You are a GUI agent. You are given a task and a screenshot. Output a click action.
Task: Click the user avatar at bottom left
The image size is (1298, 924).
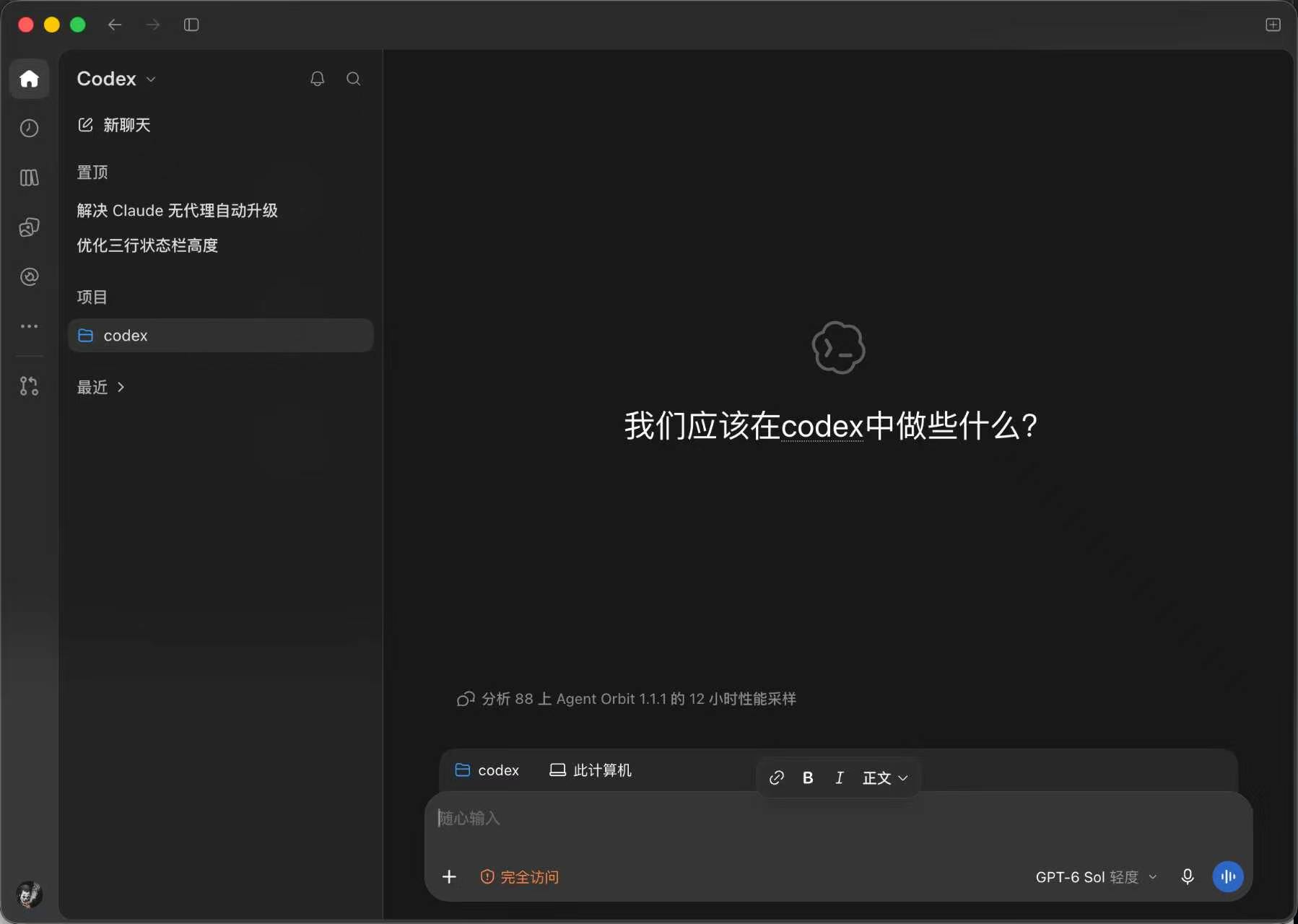pos(29,894)
